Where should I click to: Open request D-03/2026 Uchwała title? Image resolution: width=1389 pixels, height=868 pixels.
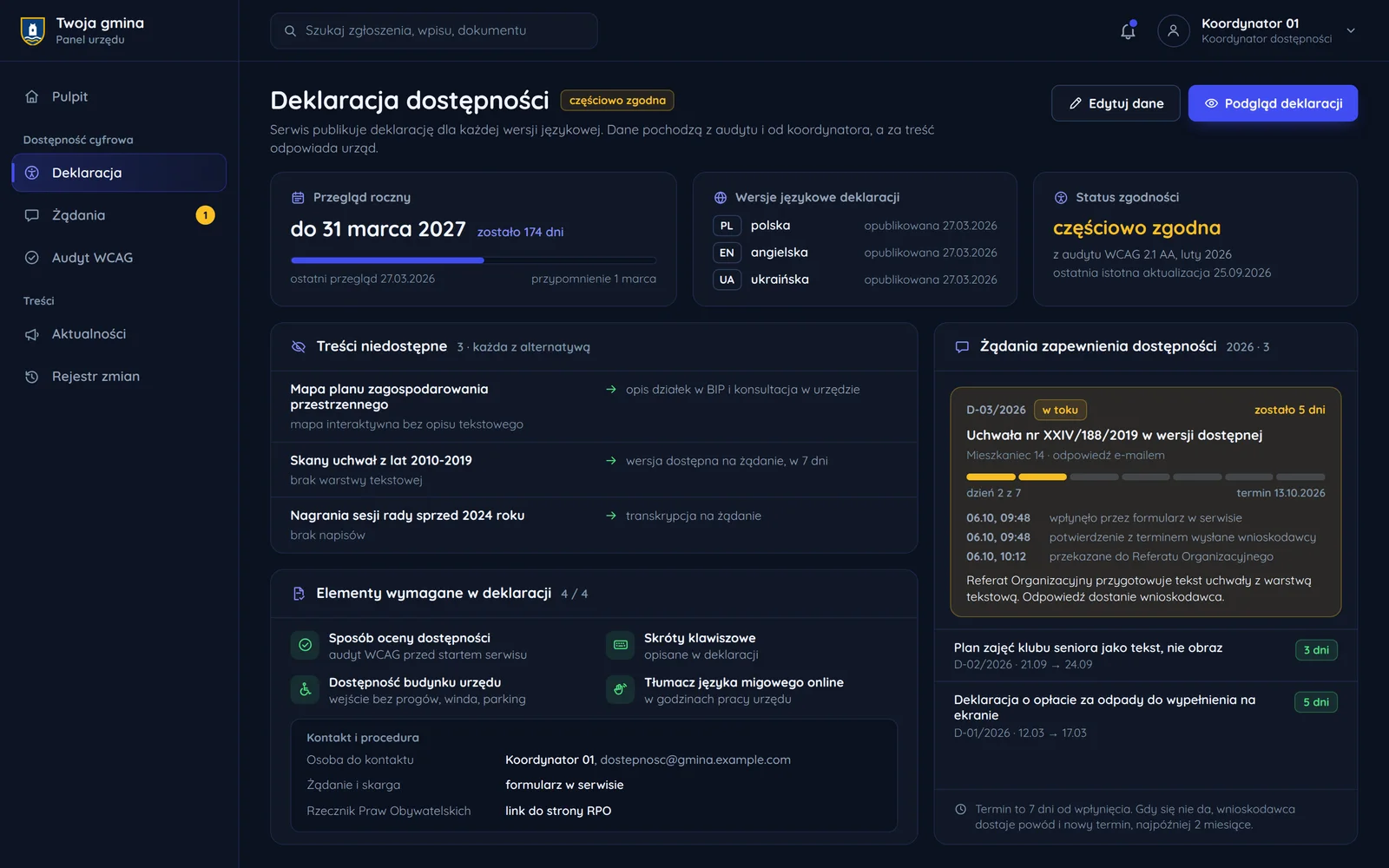[1114, 435]
